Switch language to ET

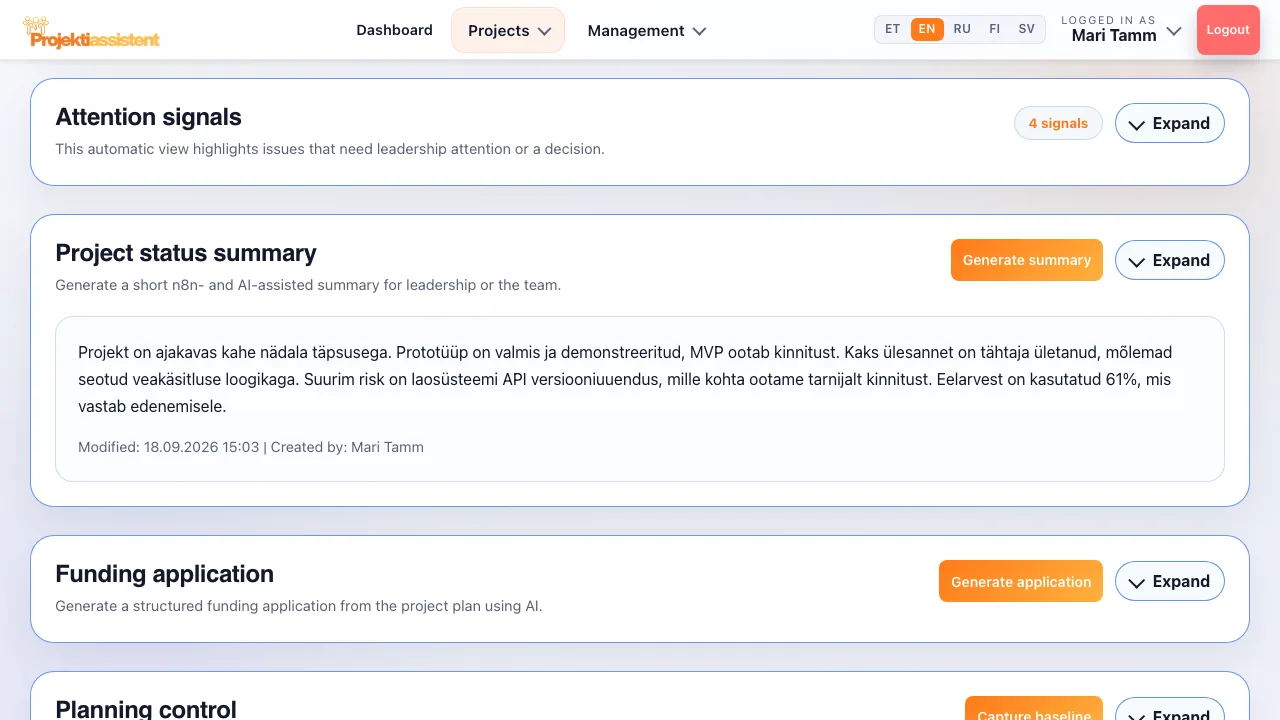(893, 29)
